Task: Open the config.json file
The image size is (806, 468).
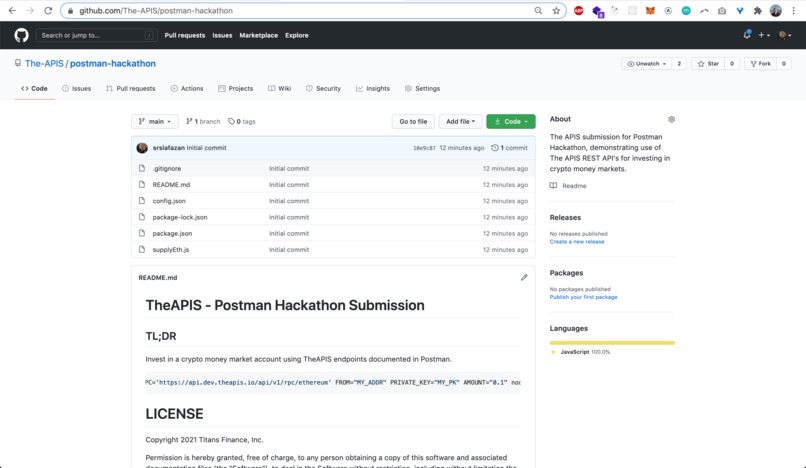Action: (169, 201)
